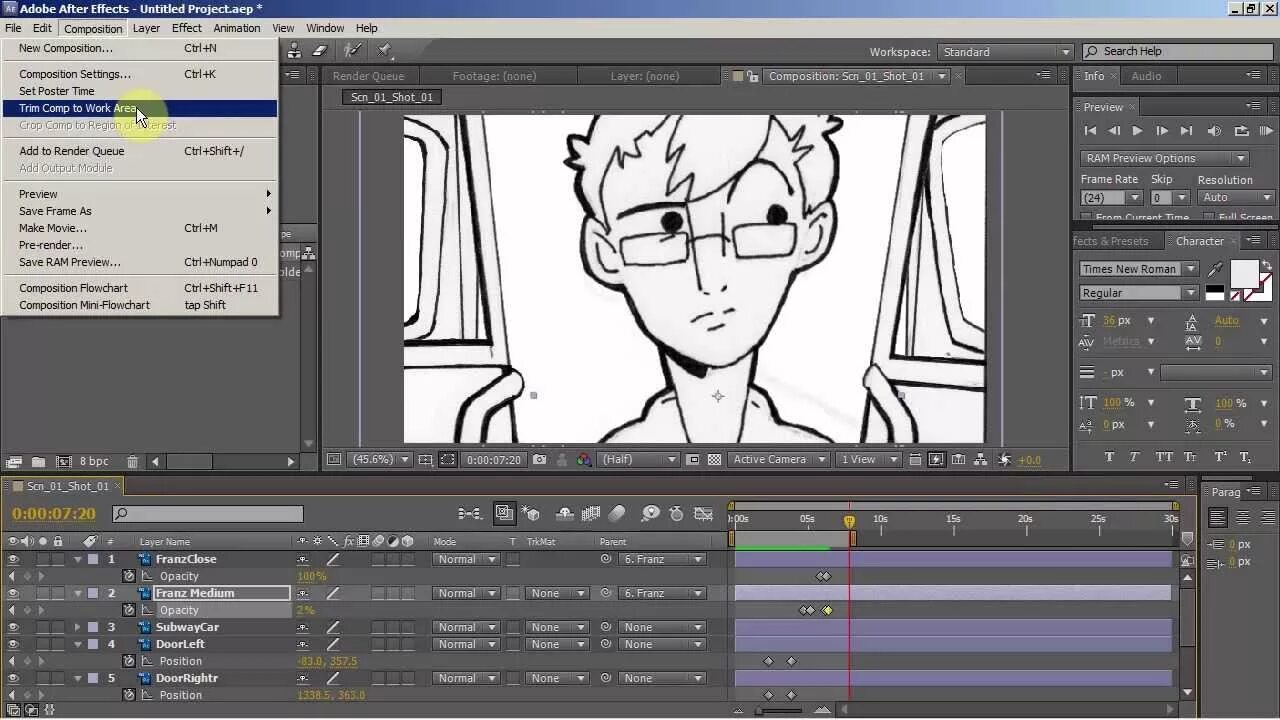Toggle visibility of SubwayCar layer
Viewport: 1280px width, 720px height.
click(13, 628)
